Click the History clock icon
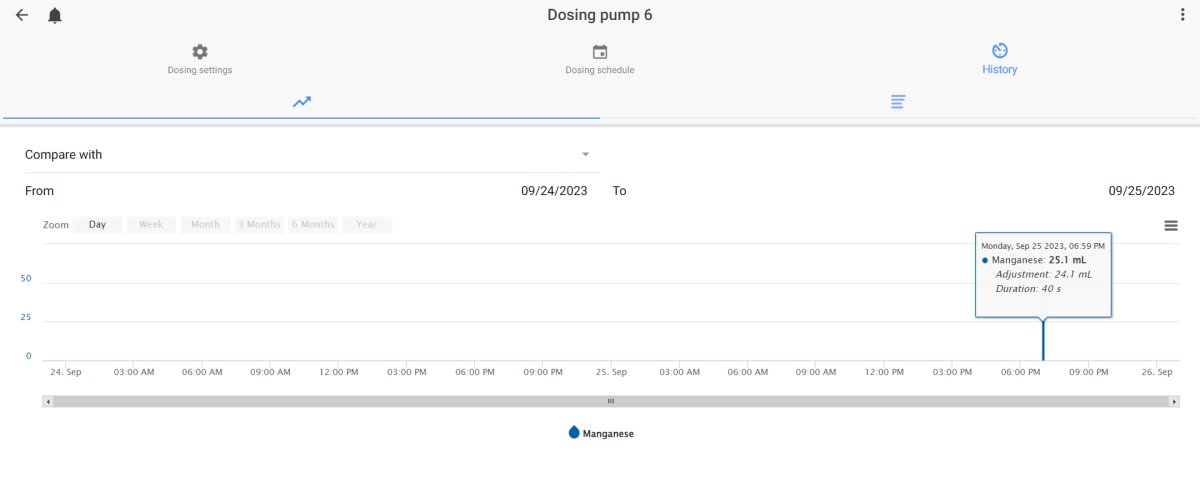Screen dimensions: 1200x482 1000,51
